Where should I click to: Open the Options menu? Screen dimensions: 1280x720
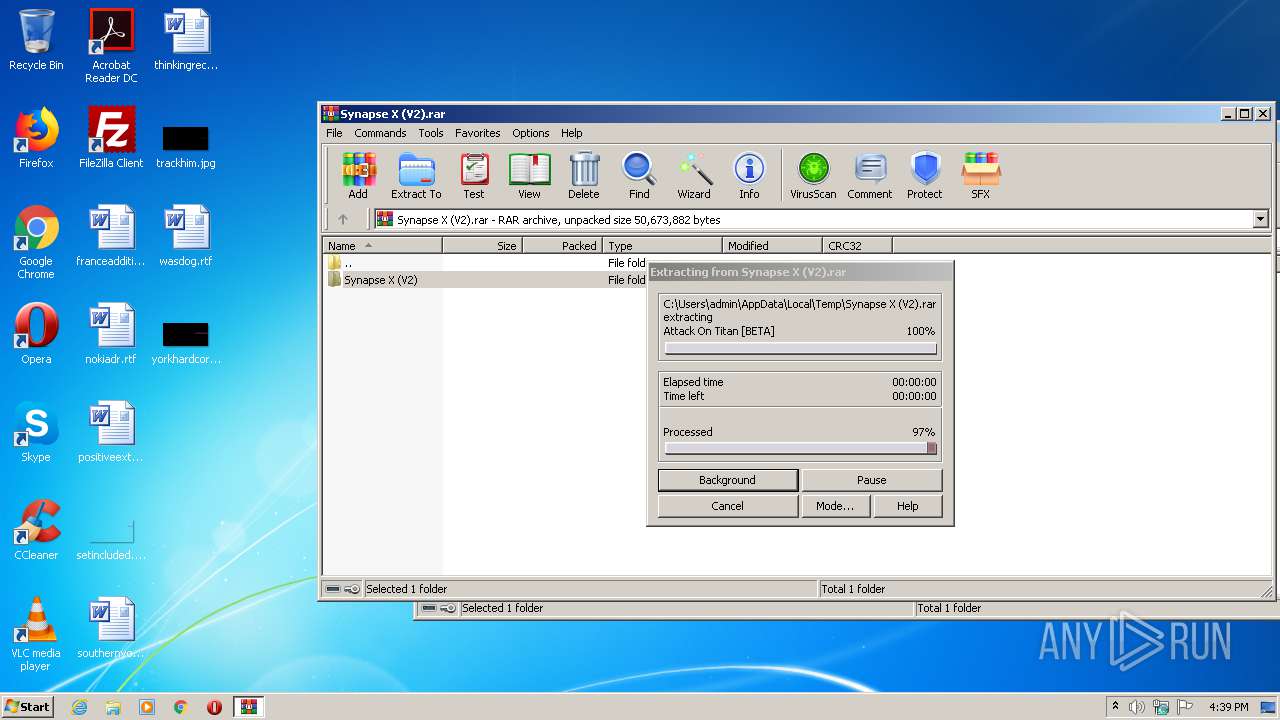pyautogui.click(x=531, y=133)
